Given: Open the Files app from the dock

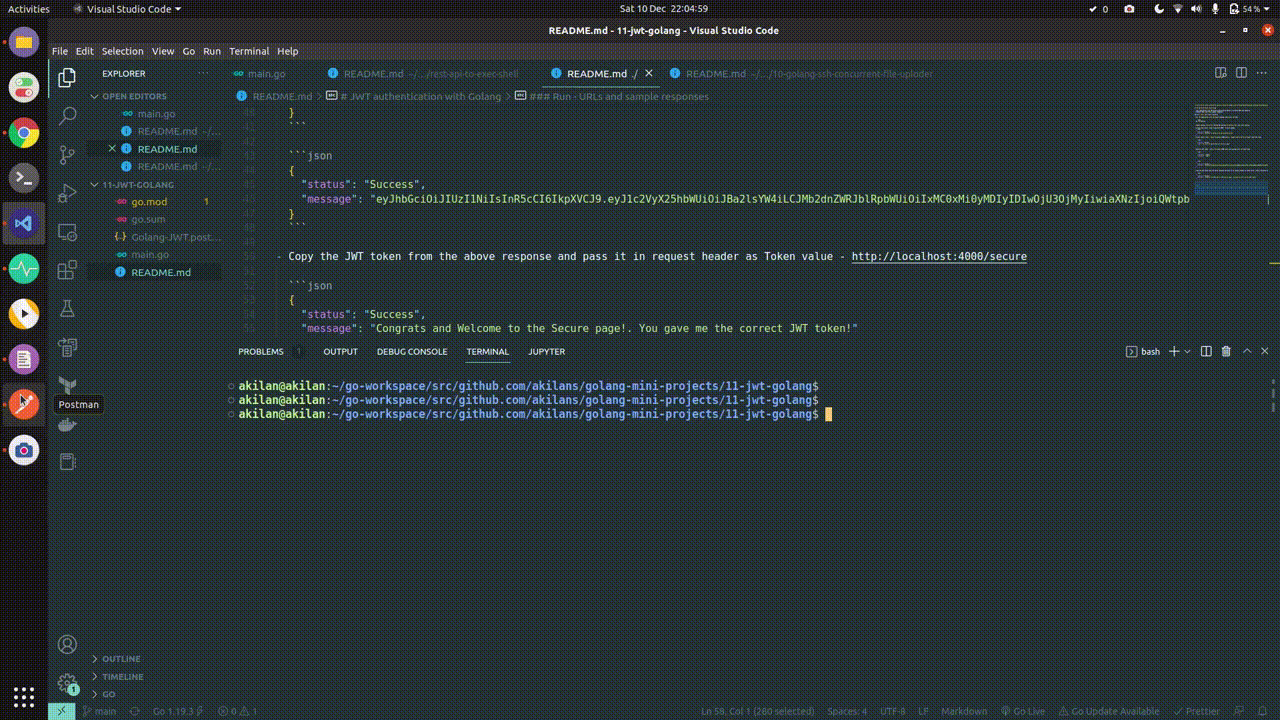Looking at the screenshot, I should pos(24,42).
